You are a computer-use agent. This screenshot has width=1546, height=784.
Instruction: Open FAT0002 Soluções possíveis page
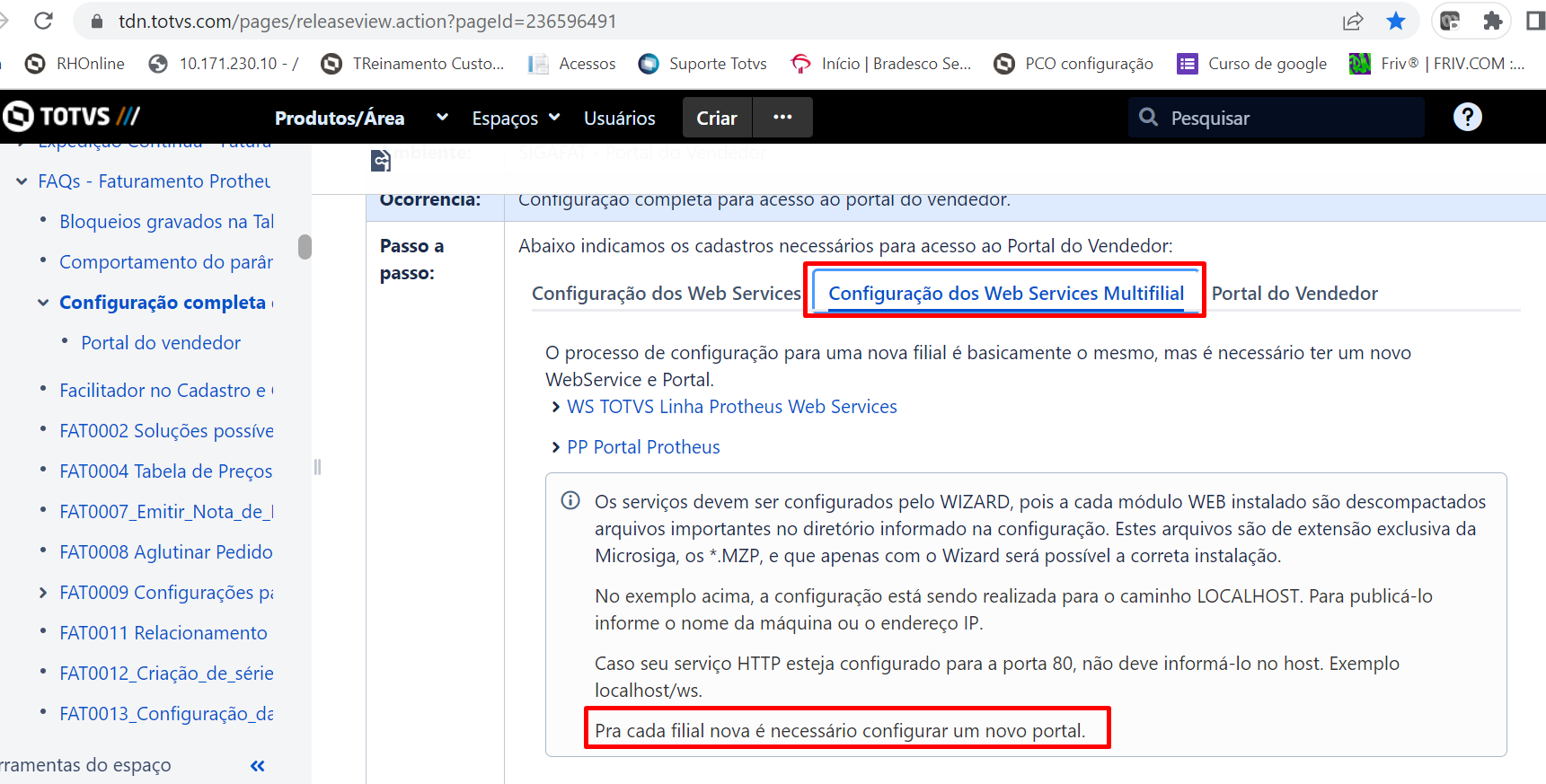tap(166, 431)
